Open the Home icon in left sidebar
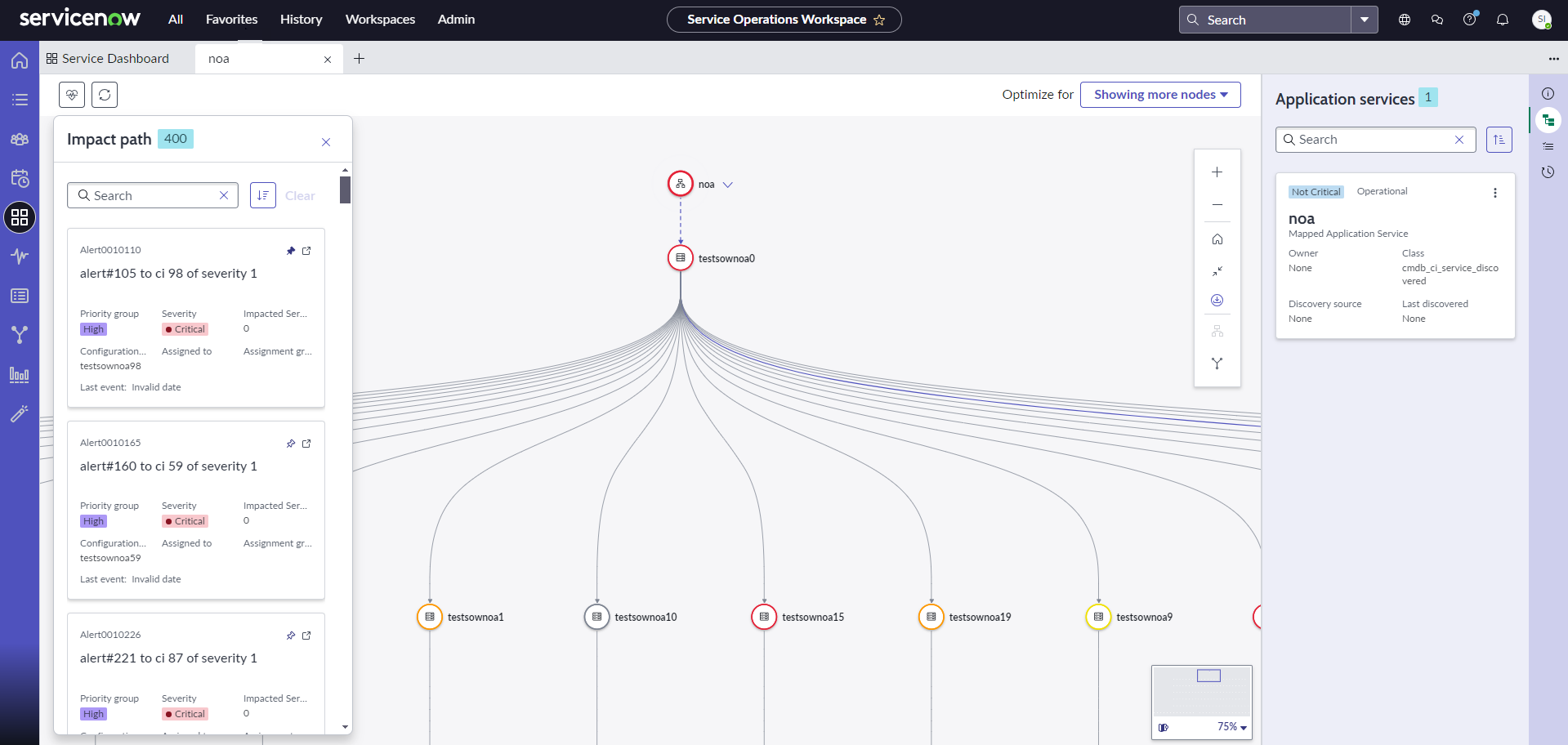The height and width of the screenshot is (745, 1568). (x=20, y=60)
